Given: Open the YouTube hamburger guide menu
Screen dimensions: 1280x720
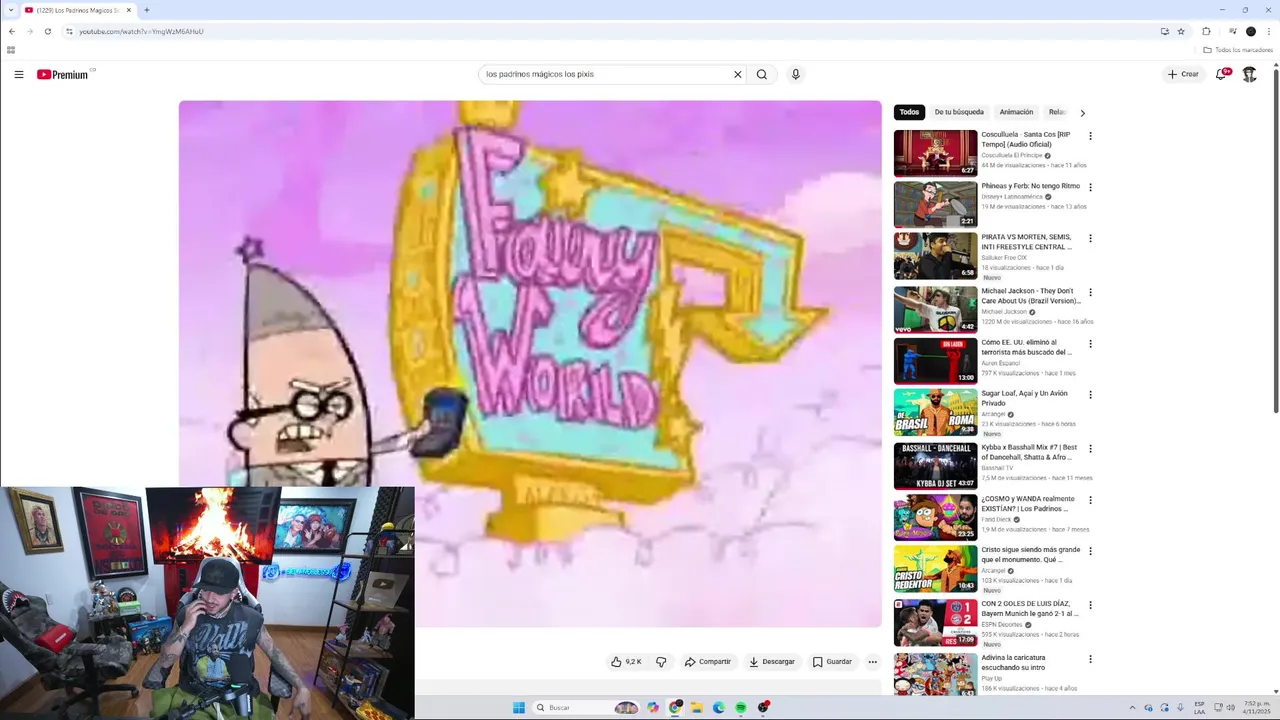Looking at the screenshot, I should pyautogui.click(x=18, y=74).
